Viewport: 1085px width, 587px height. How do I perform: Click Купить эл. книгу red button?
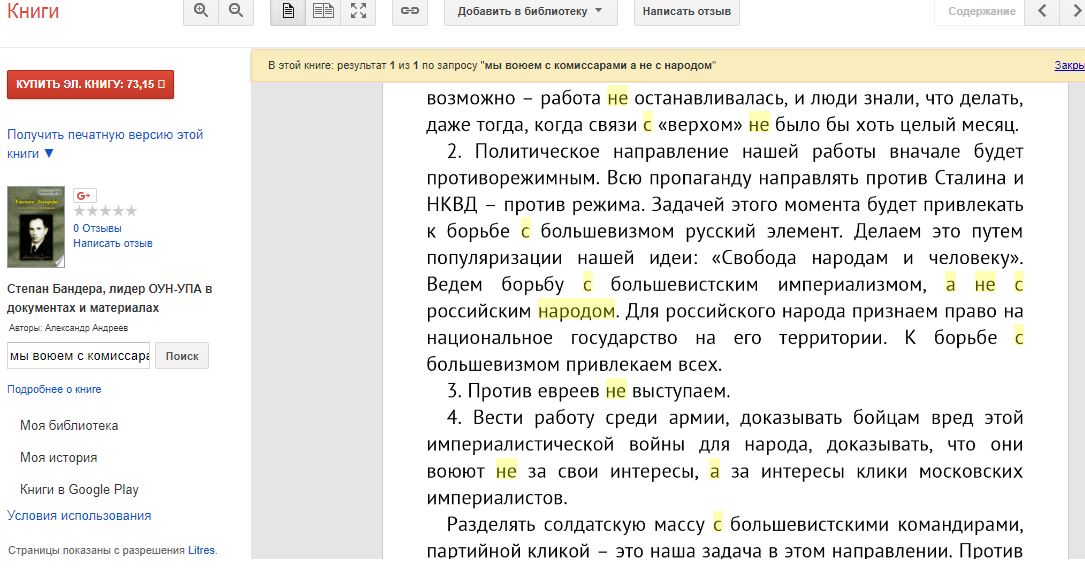point(91,84)
